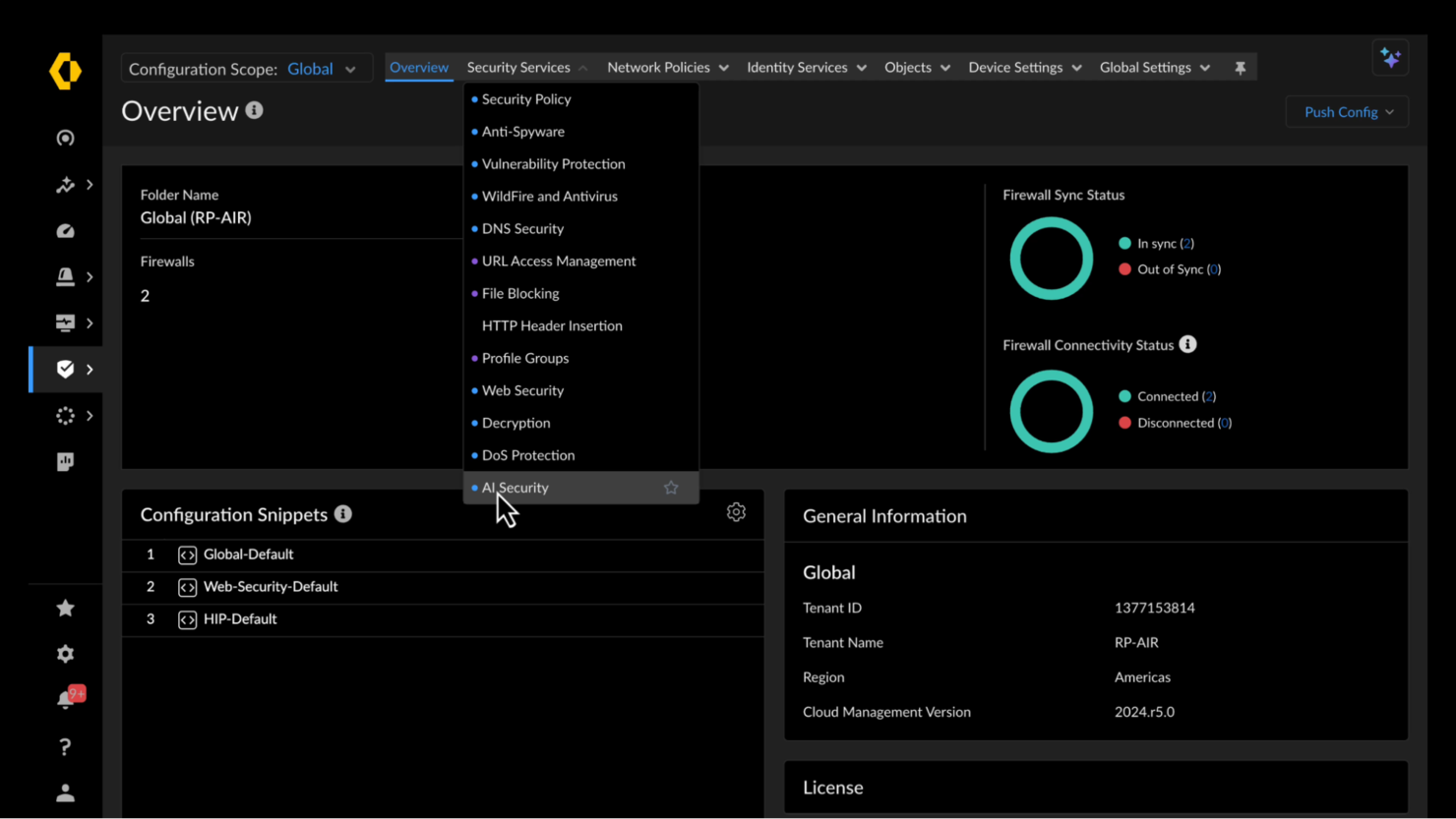Open the Workflows monitor icon in sidebar

coord(65,322)
